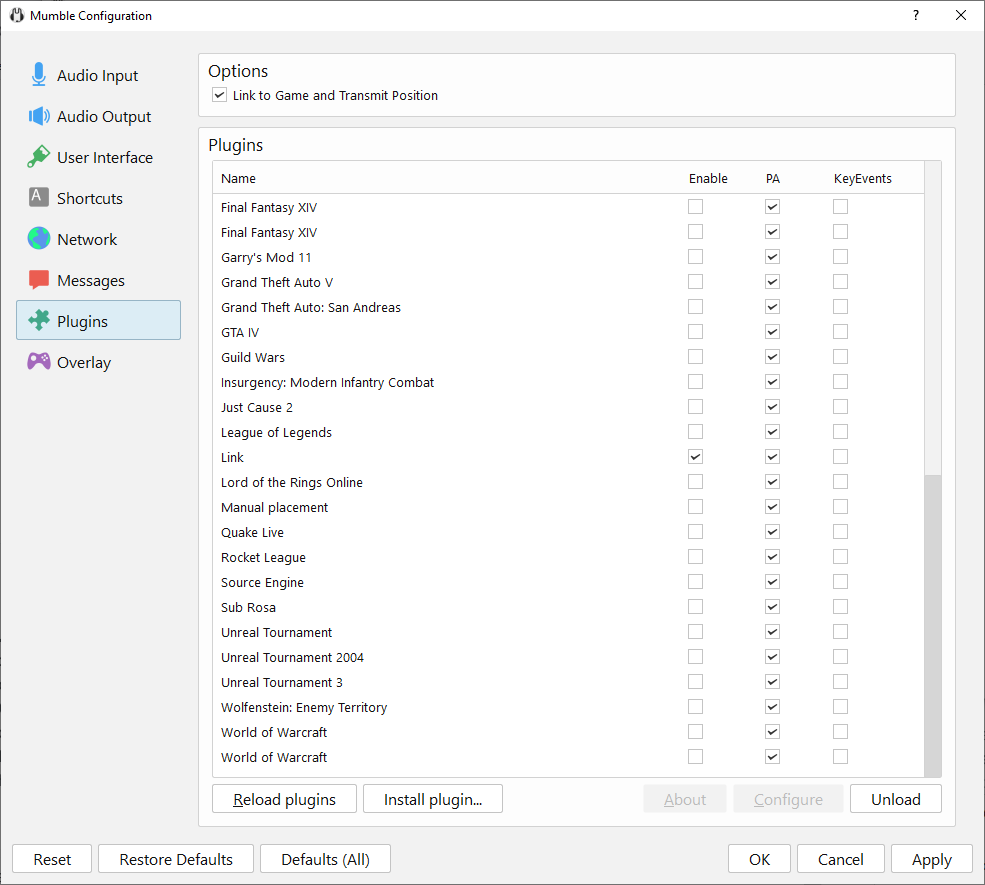Screen dimensions: 985x885
Task: Click the Network globe icon
Action: (x=39, y=239)
